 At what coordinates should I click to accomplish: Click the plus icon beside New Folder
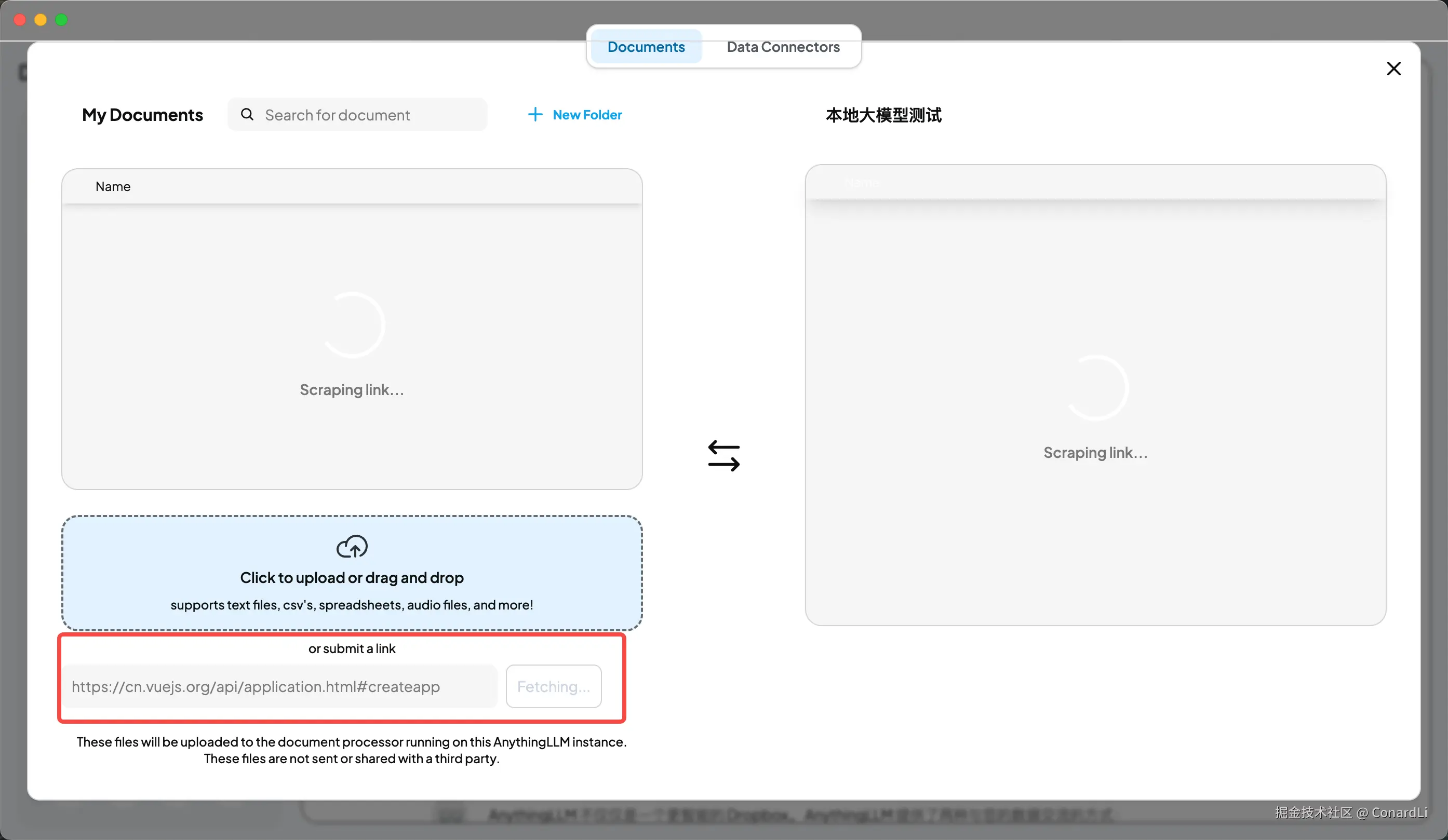535,114
